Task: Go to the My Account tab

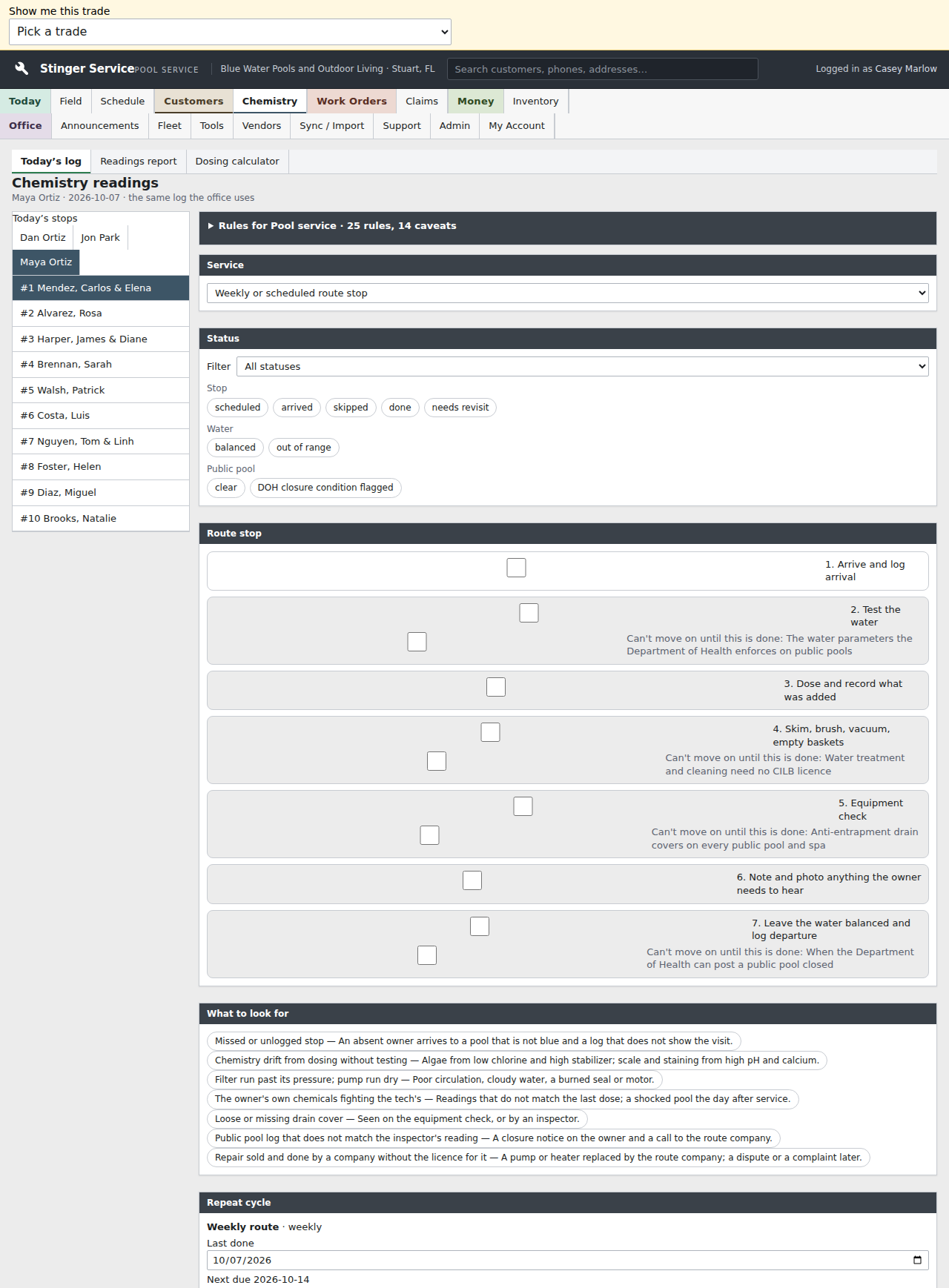Action: point(517,126)
